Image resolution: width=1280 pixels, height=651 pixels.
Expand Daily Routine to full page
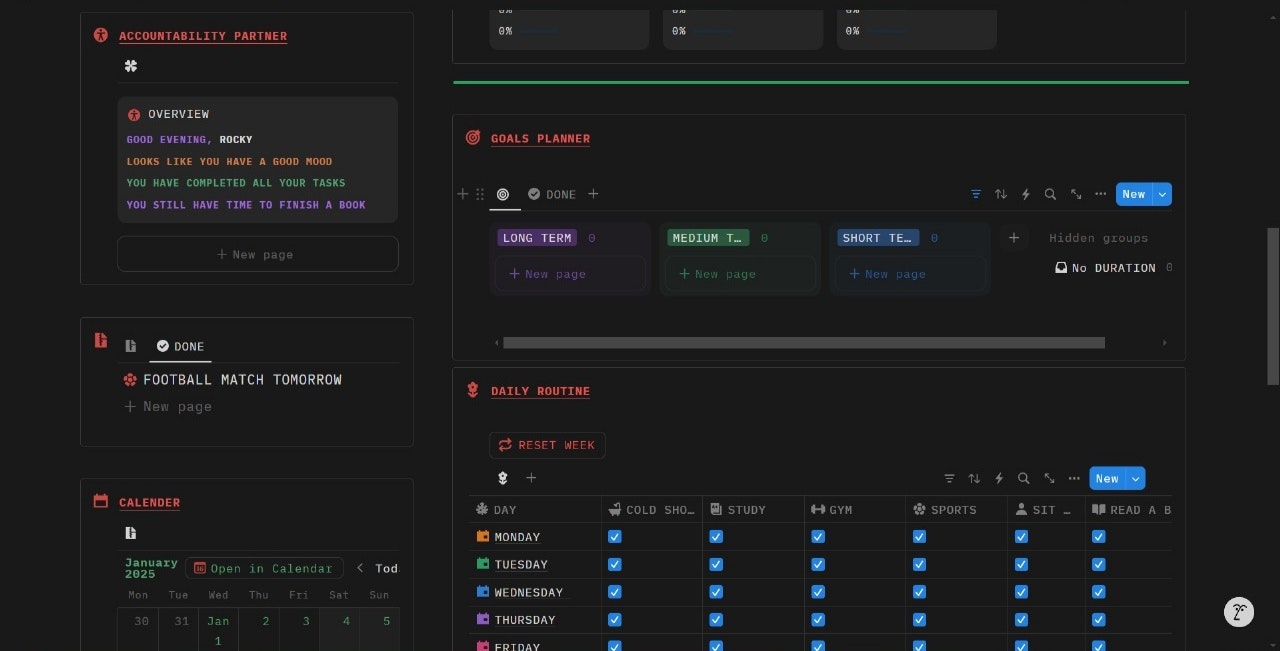coord(1049,478)
